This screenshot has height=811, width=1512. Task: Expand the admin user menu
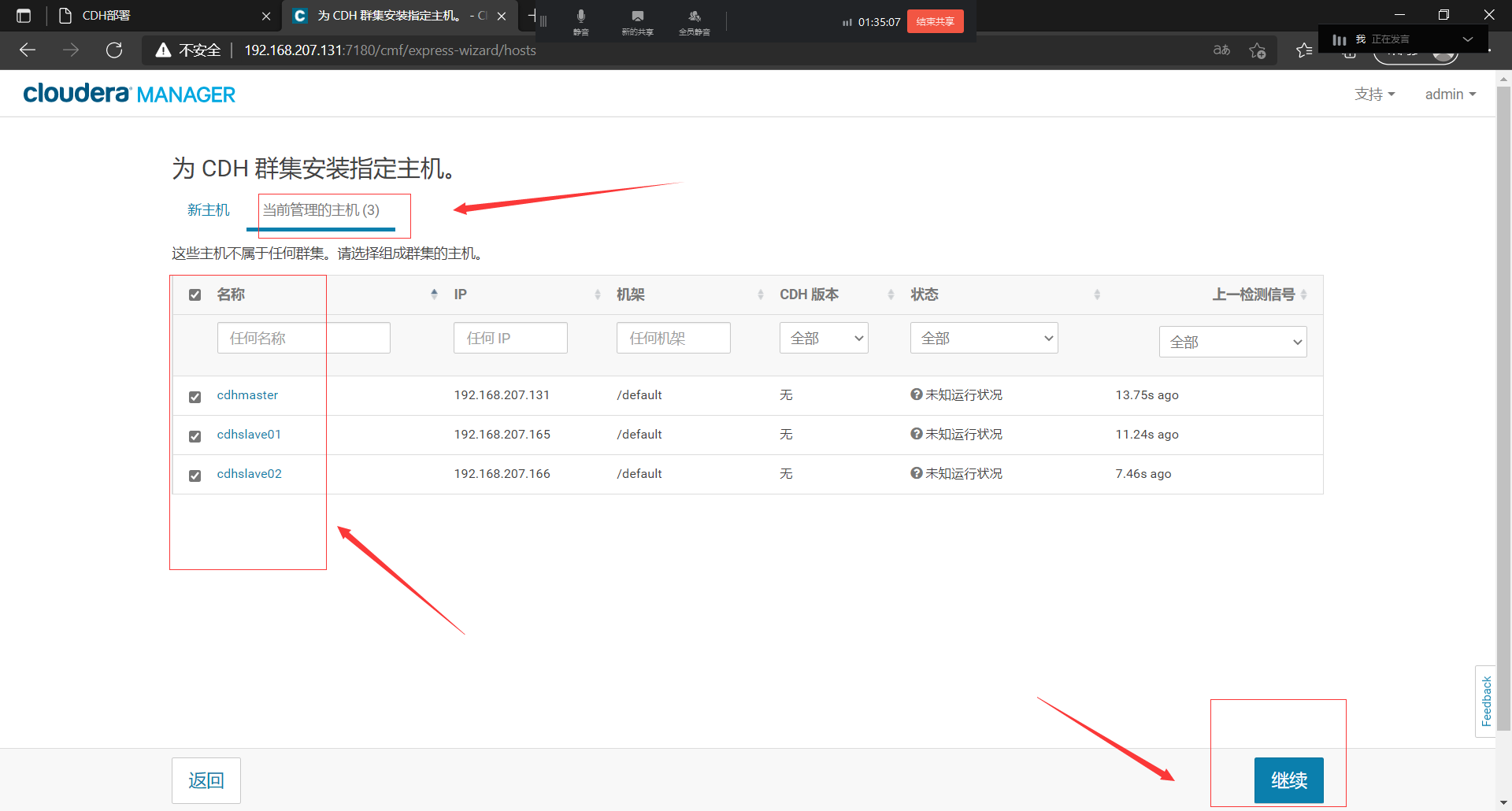click(x=1450, y=94)
